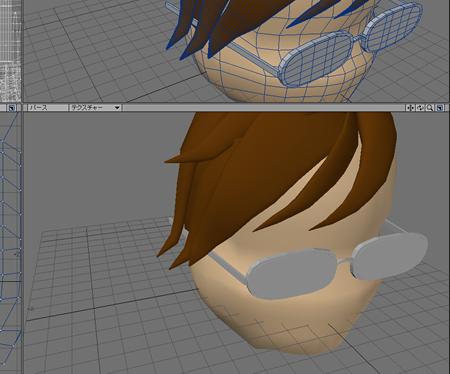Open the テクスチャー display mode dropdown
450x374 pixels.
[x=95, y=108]
